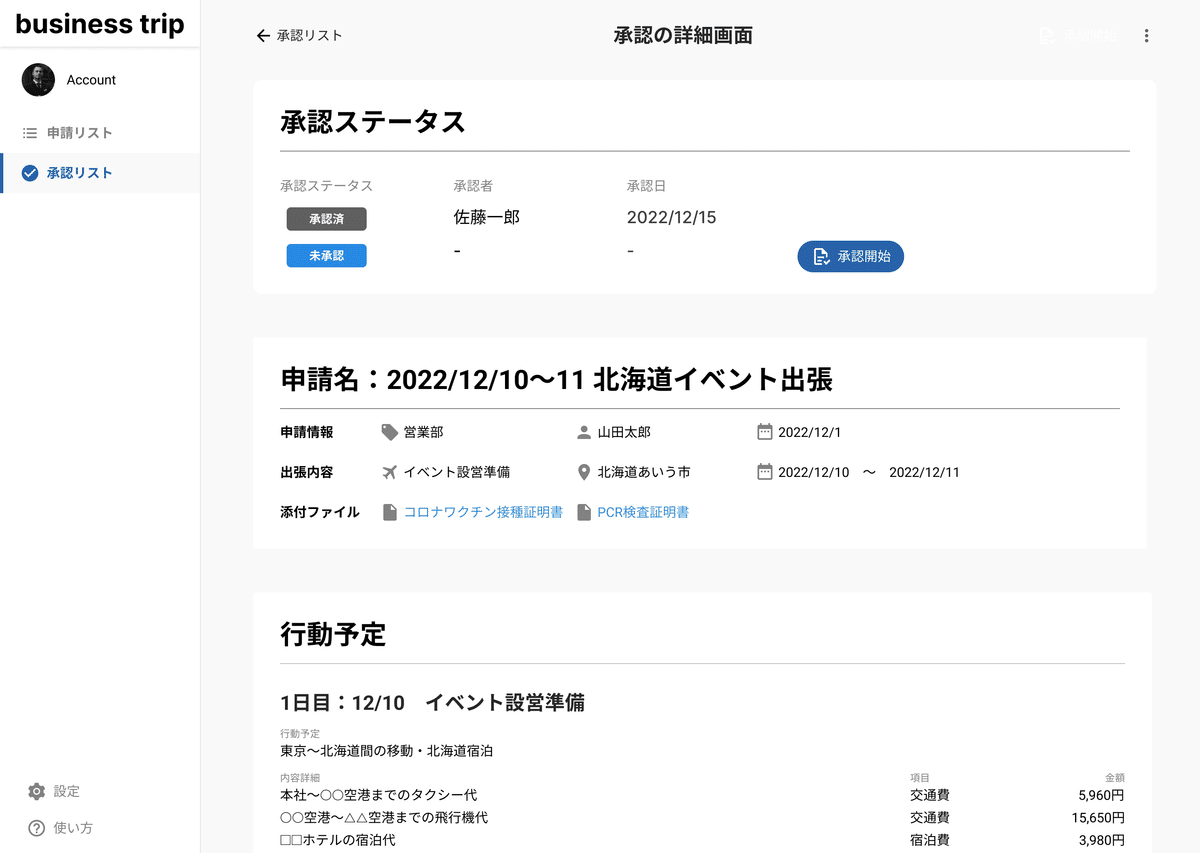Open 申請リスト in the sidebar
The image size is (1200, 853).
[x=100, y=133]
